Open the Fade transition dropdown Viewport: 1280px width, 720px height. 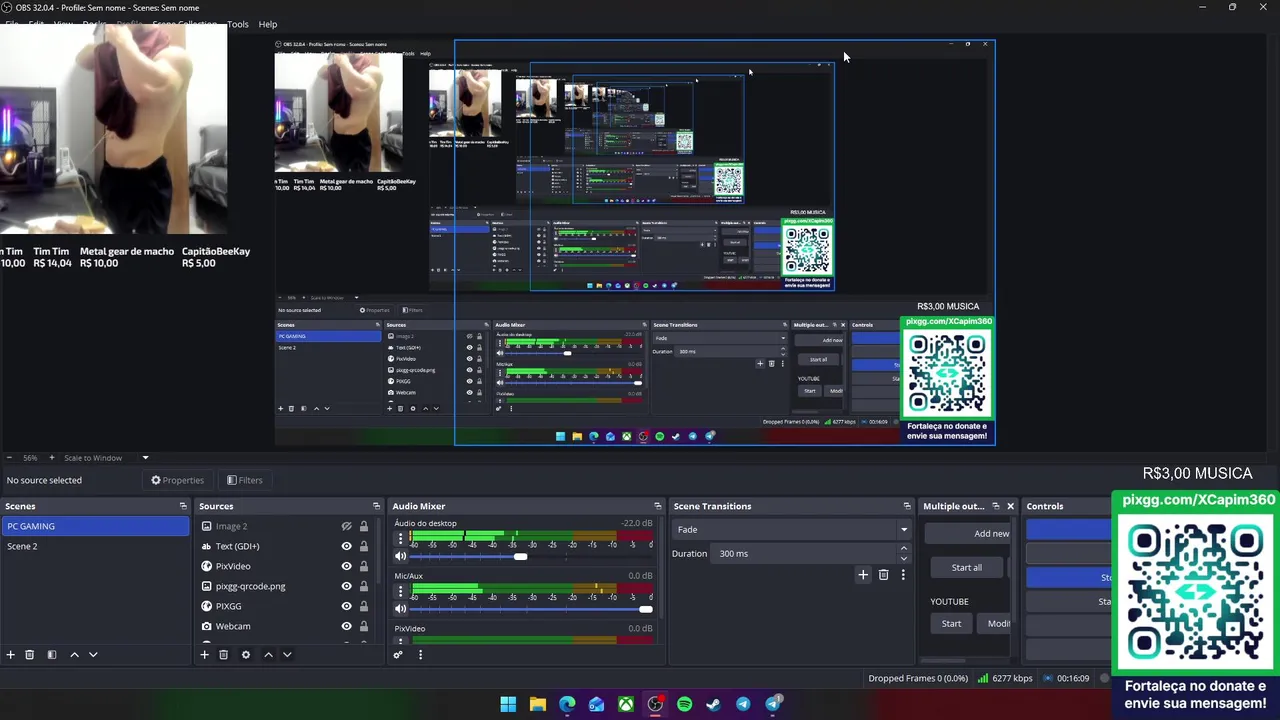792,529
